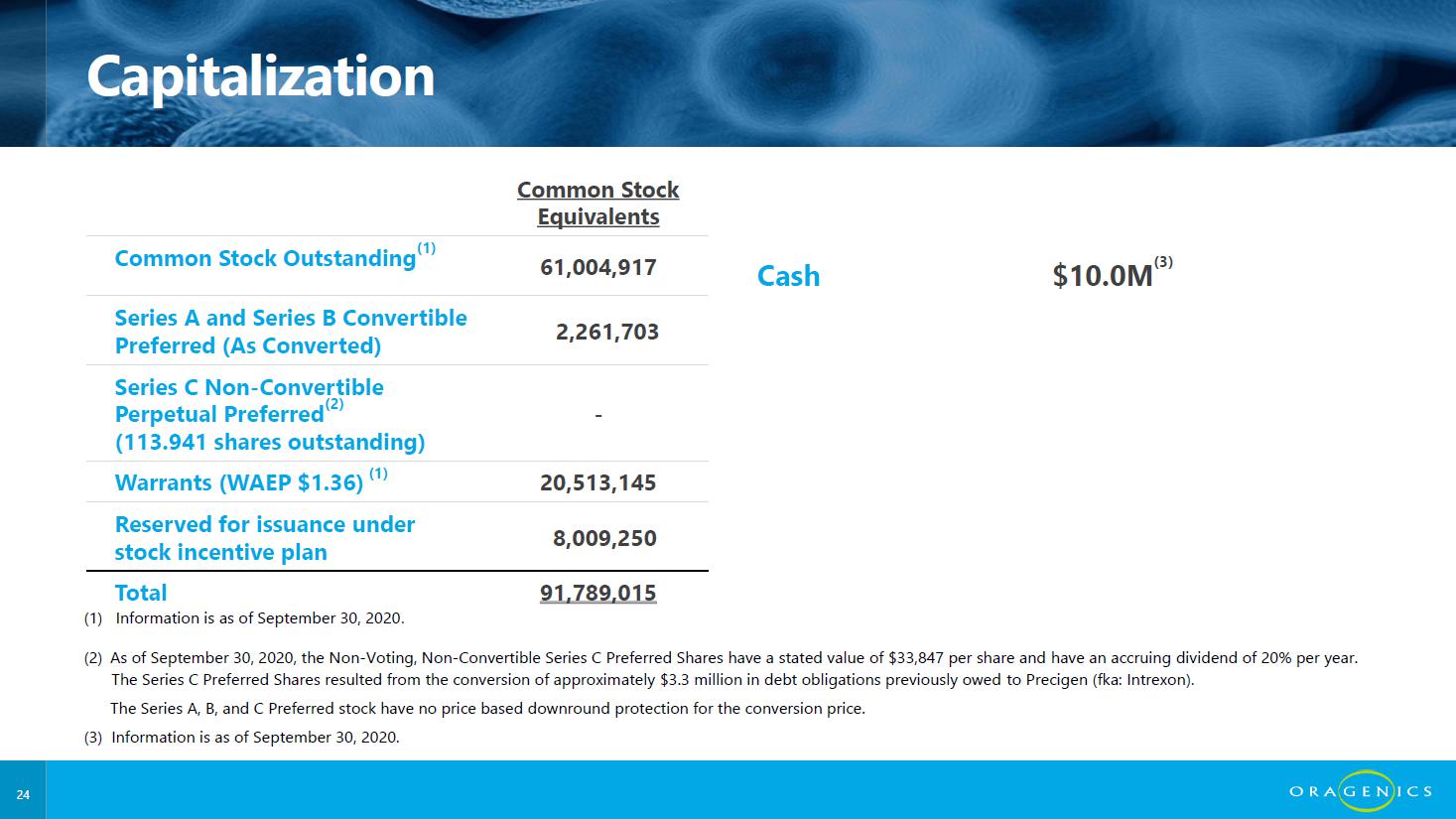Select the value 61,004,917
1456x819 pixels.
pos(598,267)
